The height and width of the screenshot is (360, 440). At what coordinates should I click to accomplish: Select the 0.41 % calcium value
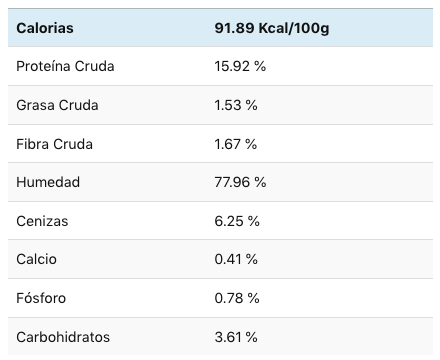pyautogui.click(x=236, y=259)
